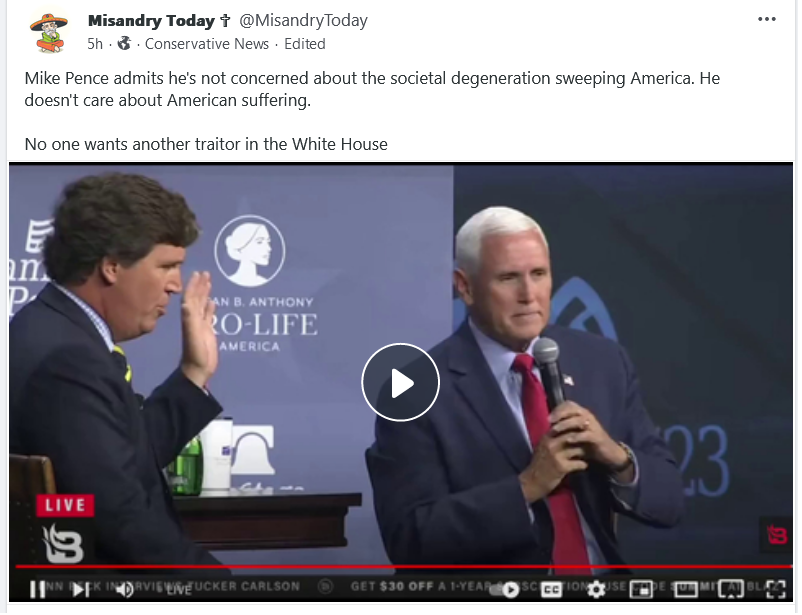802x615 pixels.
Task: Skip to the next video
Action: click(x=81, y=590)
